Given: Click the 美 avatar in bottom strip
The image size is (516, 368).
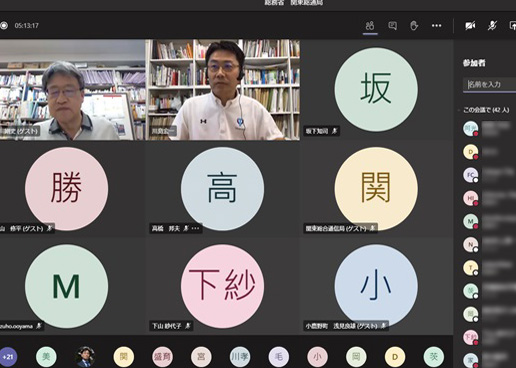Looking at the screenshot, I should pyautogui.click(x=46, y=357).
